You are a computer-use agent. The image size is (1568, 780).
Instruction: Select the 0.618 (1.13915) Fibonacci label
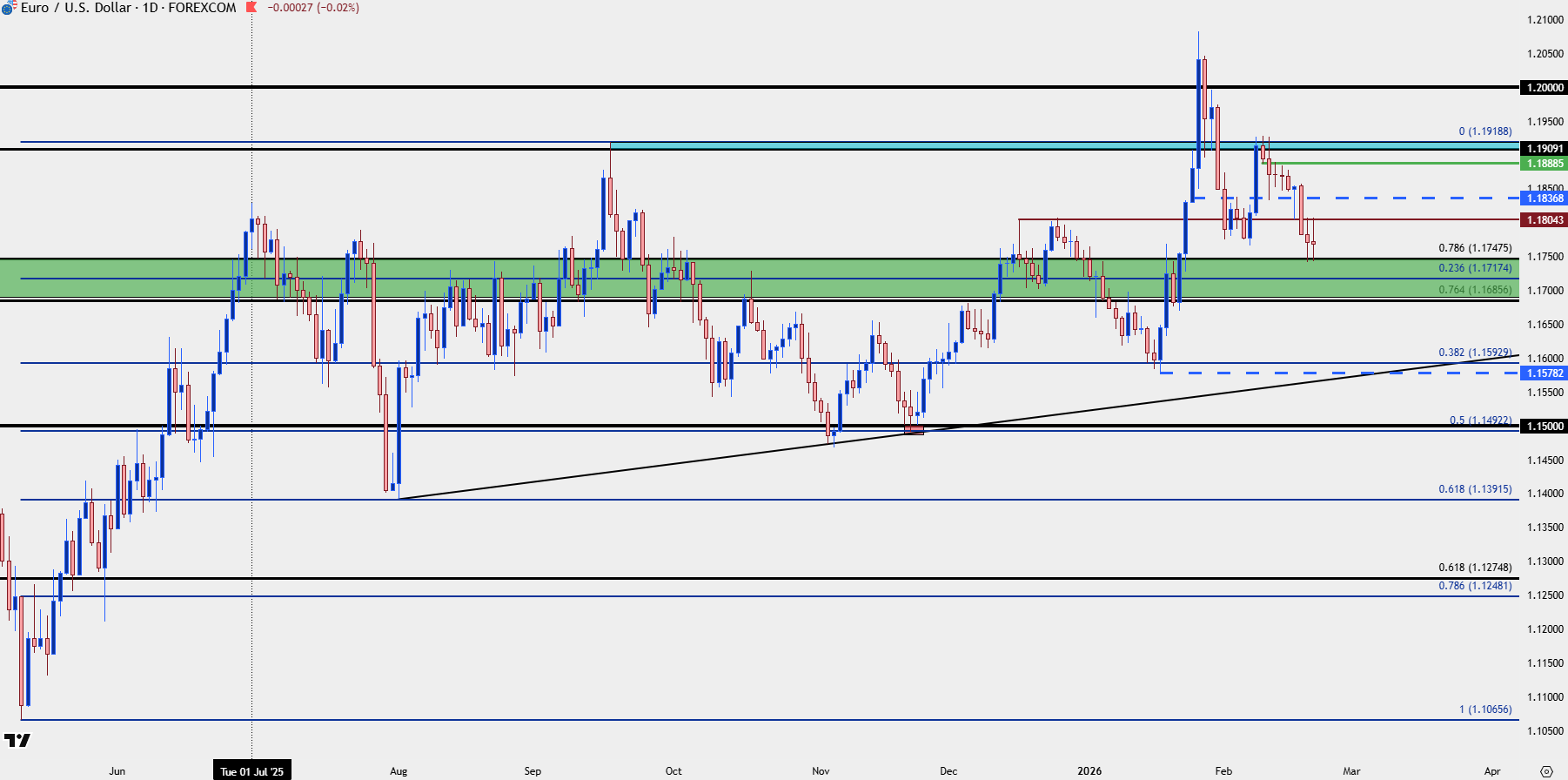pyautogui.click(x=1475, y=489)
